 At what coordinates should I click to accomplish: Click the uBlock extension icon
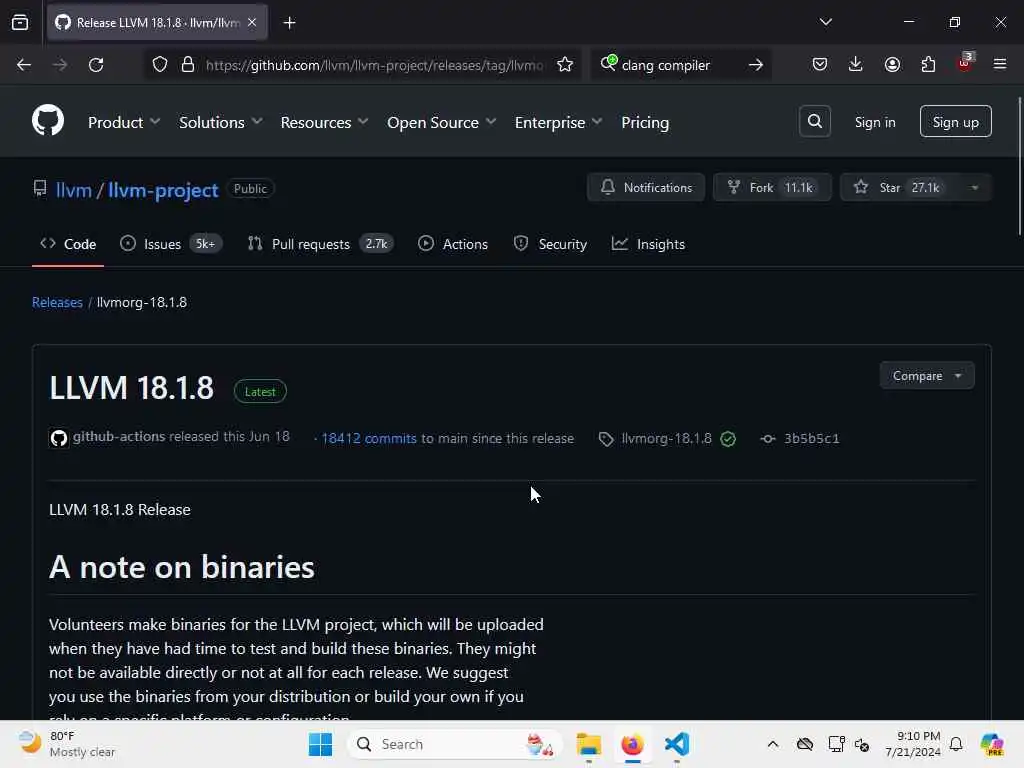(965, 63)
